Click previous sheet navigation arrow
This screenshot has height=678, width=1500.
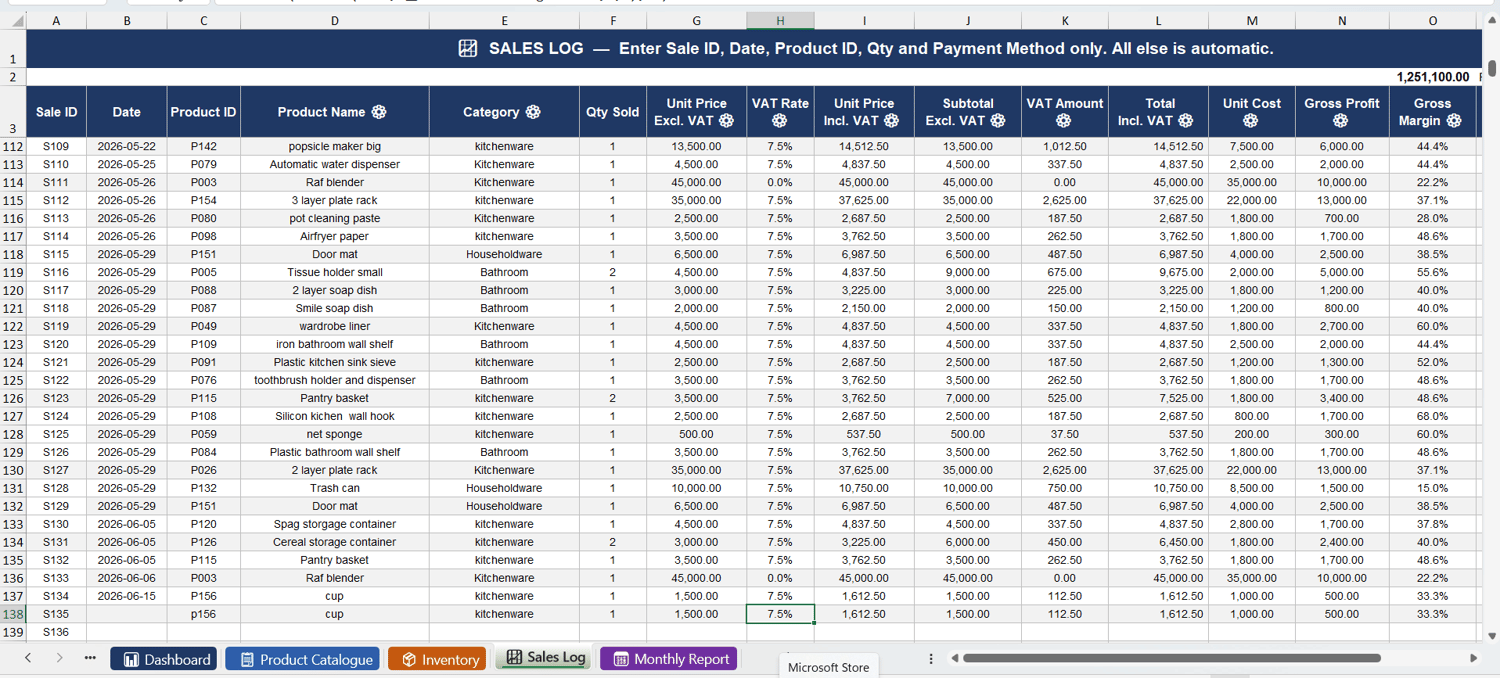pos(28,658)
